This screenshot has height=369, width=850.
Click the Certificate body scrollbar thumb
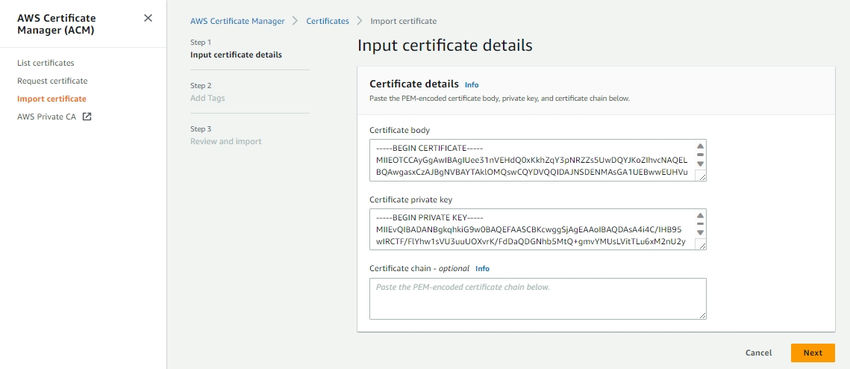(700, 154)
